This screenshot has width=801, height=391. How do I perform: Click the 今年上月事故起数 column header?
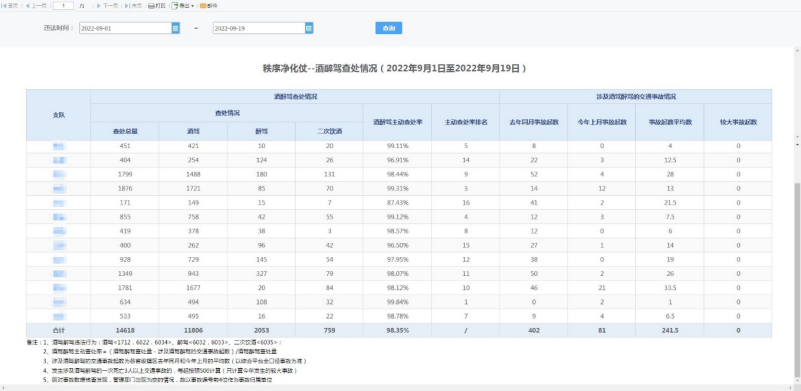pos(602,122)
